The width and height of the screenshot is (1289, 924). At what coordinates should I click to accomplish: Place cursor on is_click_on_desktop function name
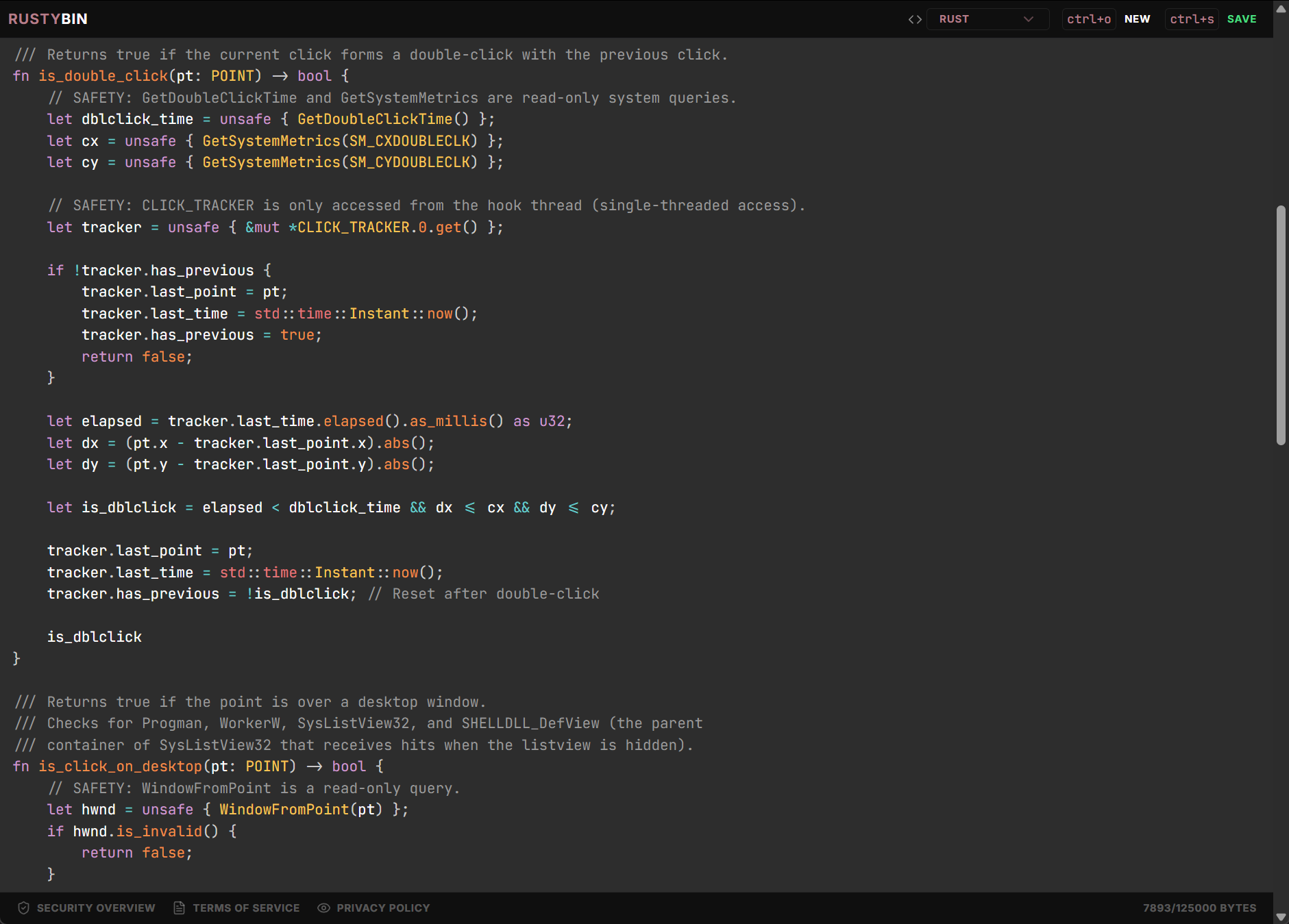click(120, 766)
